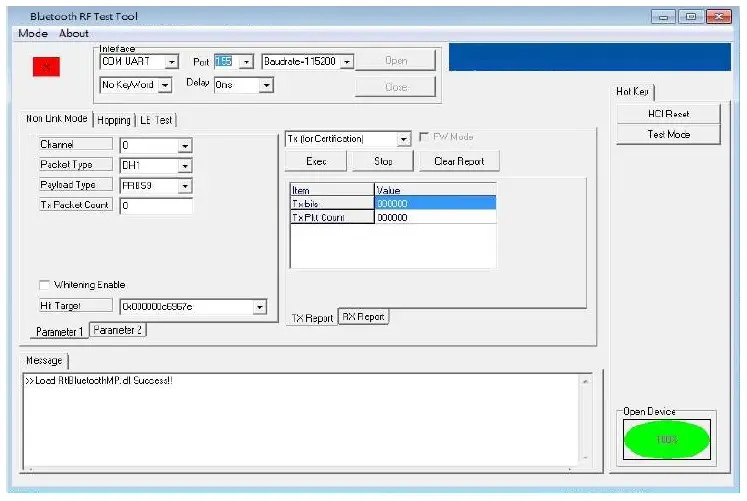This screenshot has height=501, width=747.
Task: Switch to the TX Report tab
Action: 312,318
